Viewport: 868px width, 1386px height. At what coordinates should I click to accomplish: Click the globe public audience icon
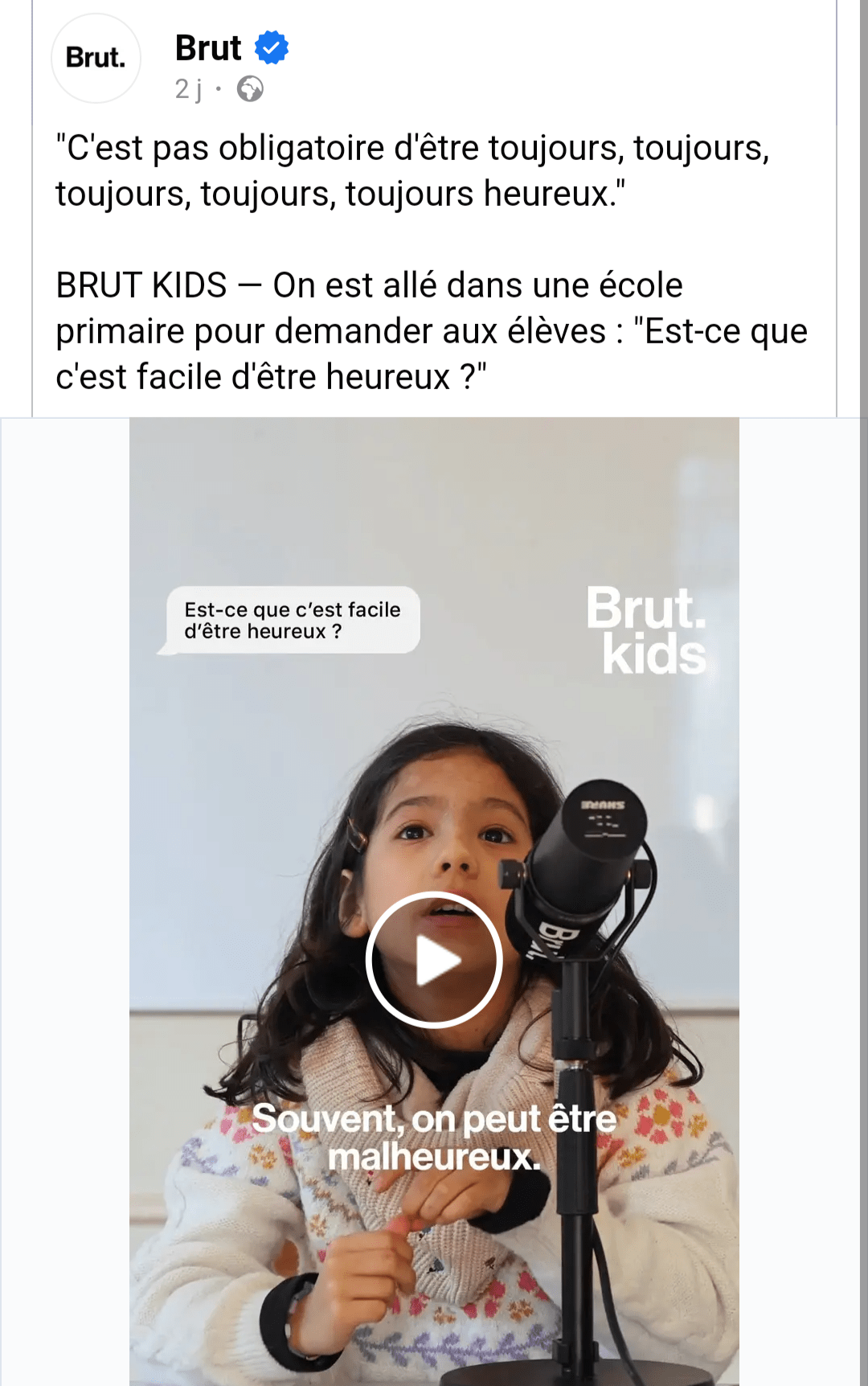(250, 88)
